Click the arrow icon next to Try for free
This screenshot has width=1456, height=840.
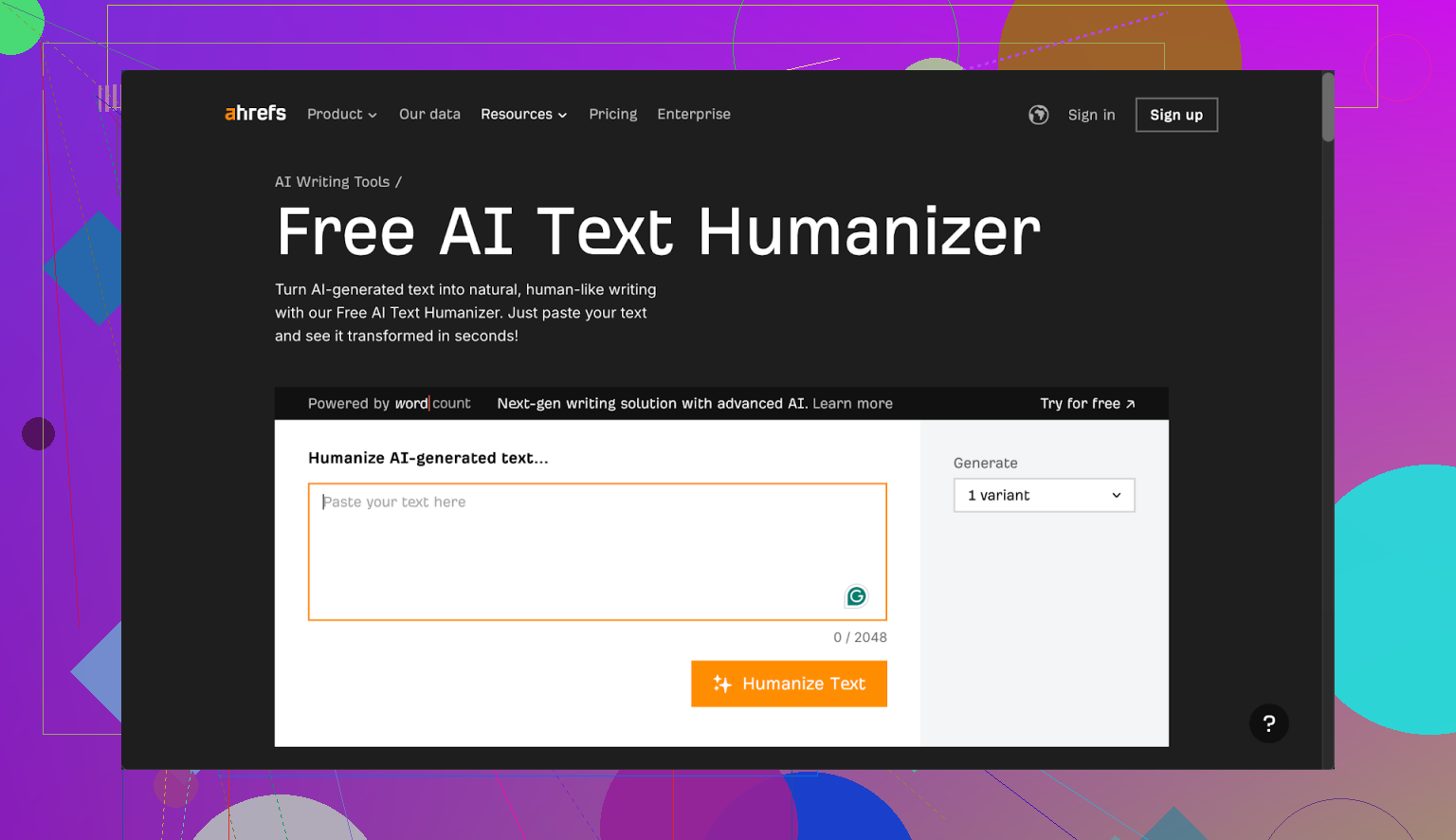[x=1131, y=403]
